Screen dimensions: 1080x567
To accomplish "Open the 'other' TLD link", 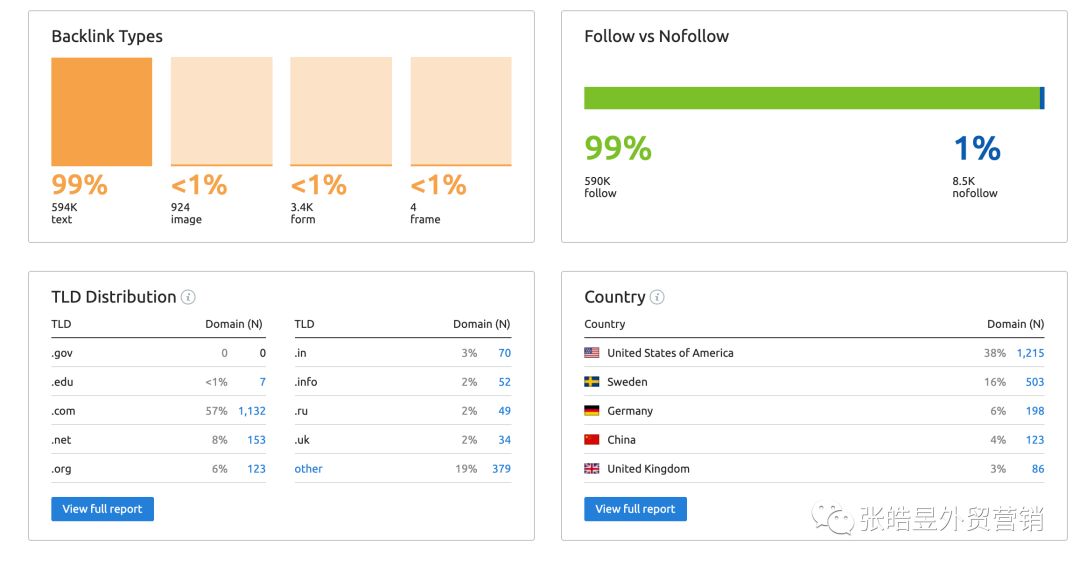I will pyautogui.click(x=308, y=469).
